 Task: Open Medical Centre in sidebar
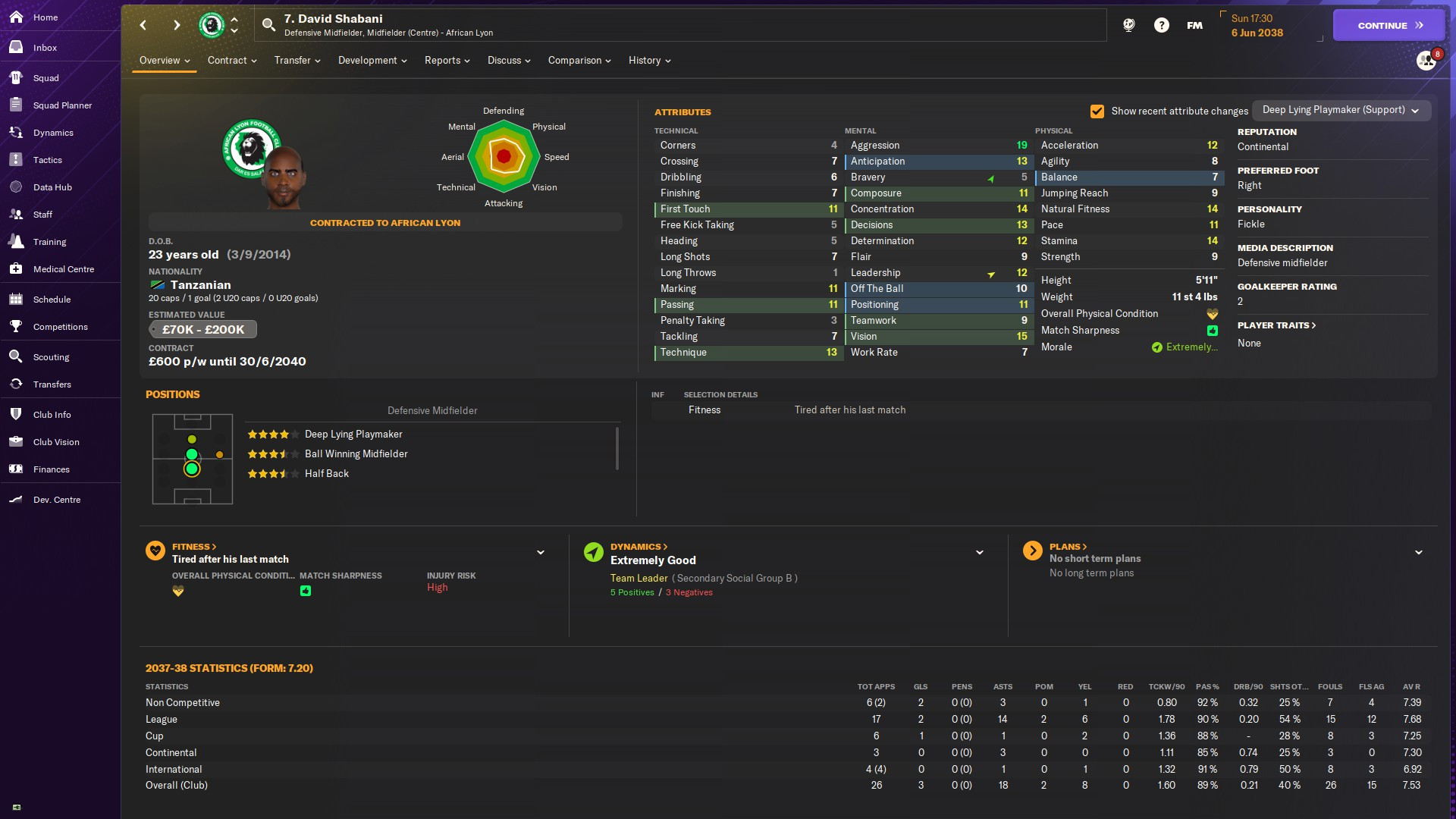(x=63, y=269)
